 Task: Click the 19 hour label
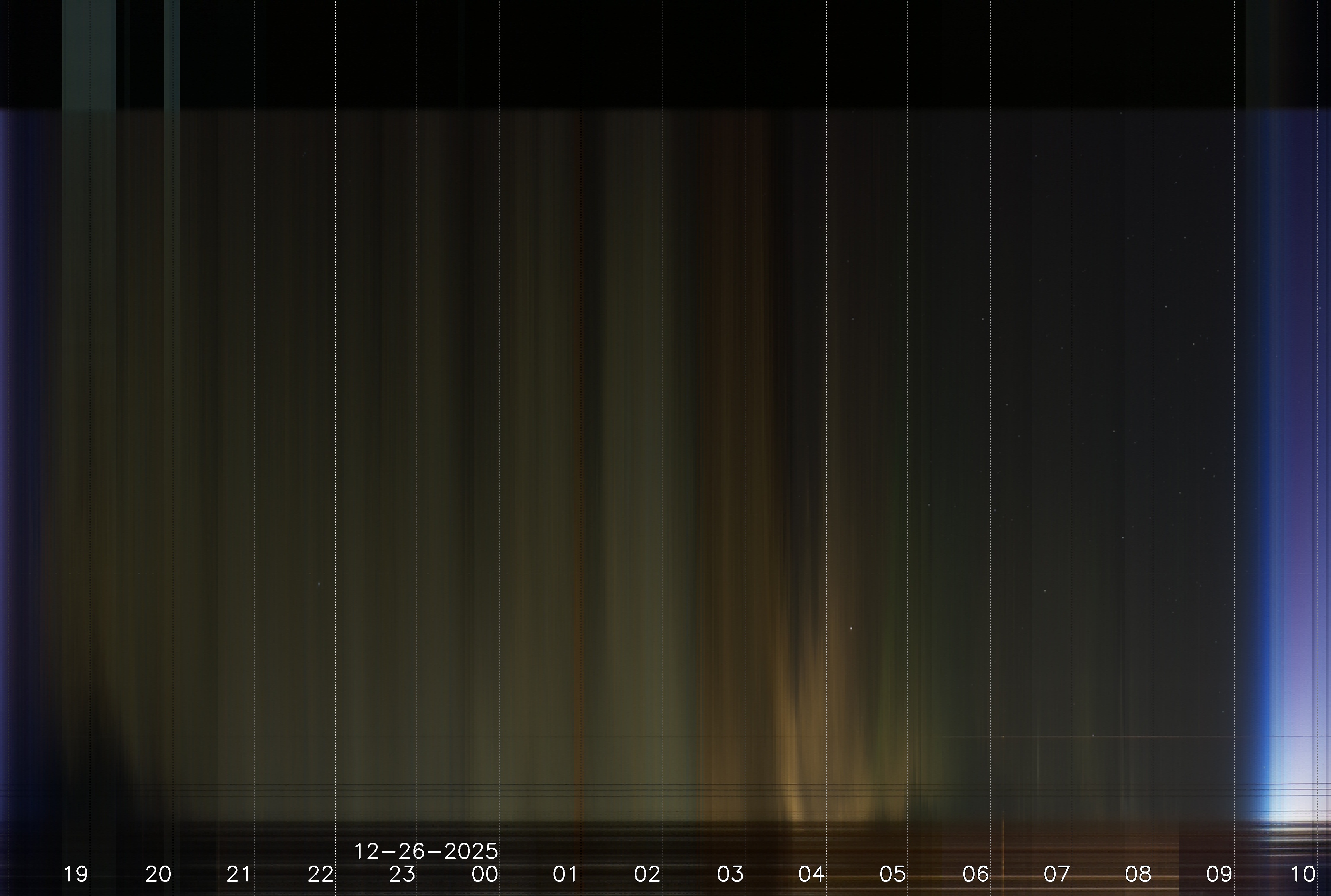tap(75, 874)
